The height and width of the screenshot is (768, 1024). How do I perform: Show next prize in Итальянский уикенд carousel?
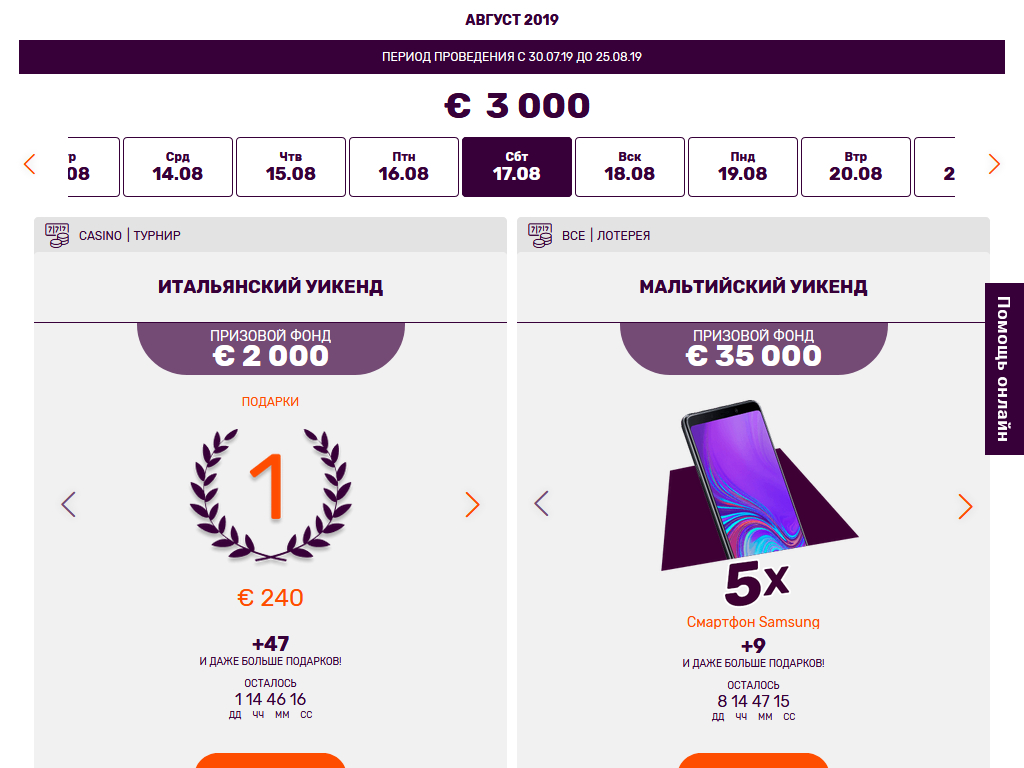(x=472, y=504)
